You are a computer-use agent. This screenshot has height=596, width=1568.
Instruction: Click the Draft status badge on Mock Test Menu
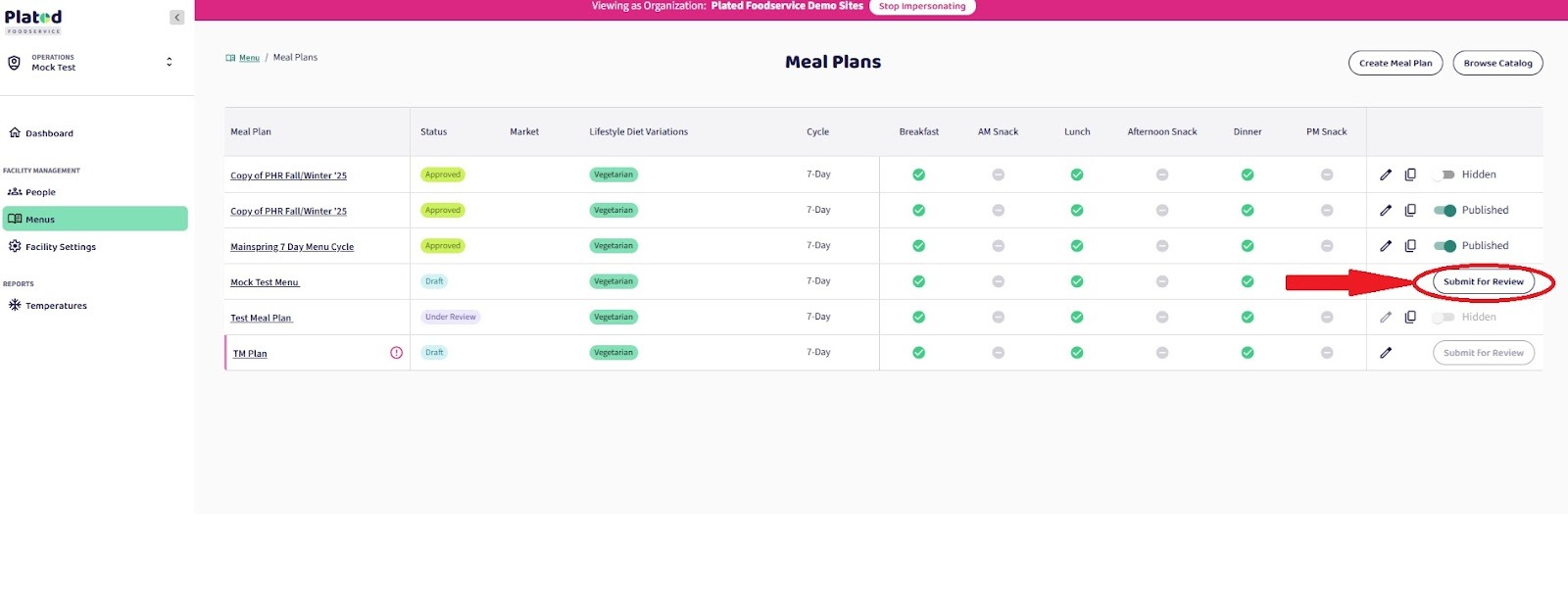pos(434,281)
